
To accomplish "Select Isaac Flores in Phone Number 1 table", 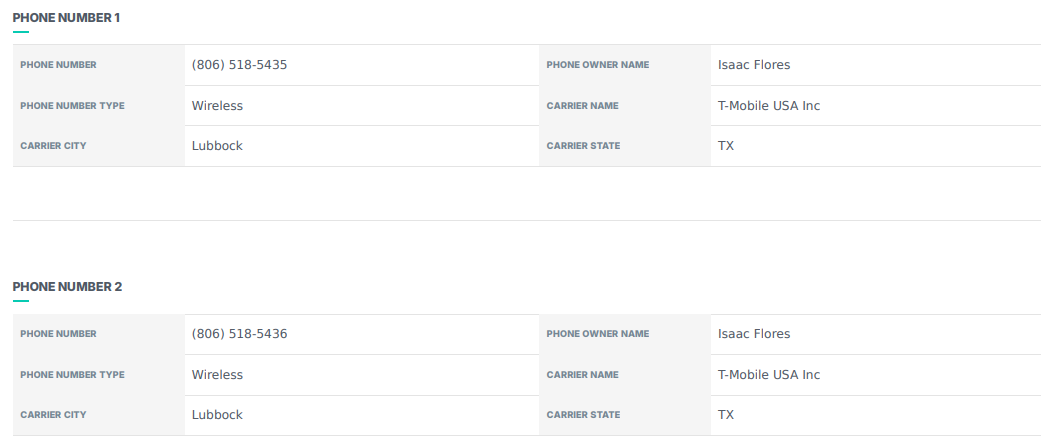I will point(754,65).
